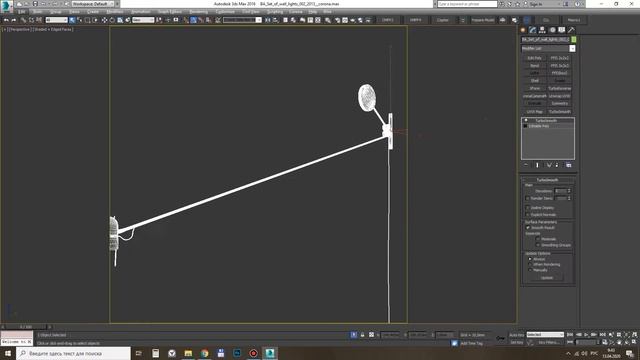640x360 pixels.
Task: Toggle the Explicit Normals checkbox
Action: [x=528, y=214]
